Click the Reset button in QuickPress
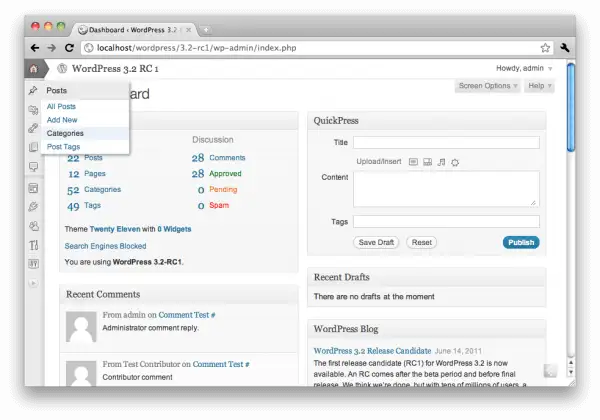 422,242
